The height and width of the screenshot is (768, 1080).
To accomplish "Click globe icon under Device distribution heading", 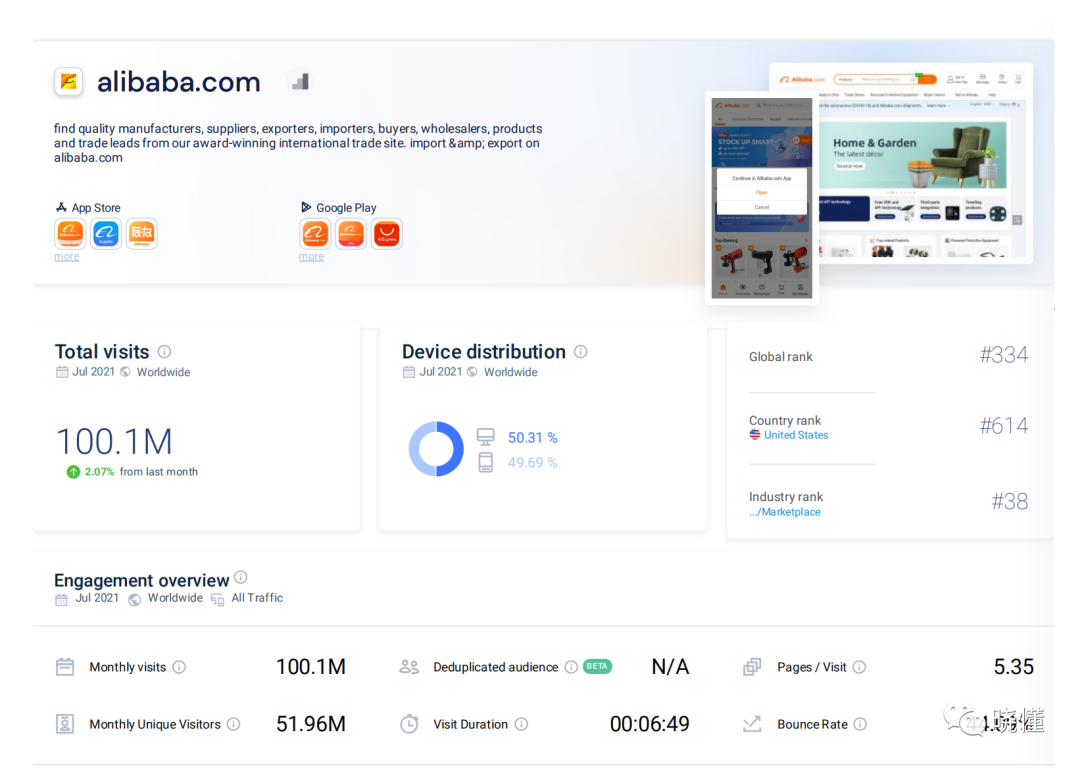I will pyautogui.click(x=472, y=372).
